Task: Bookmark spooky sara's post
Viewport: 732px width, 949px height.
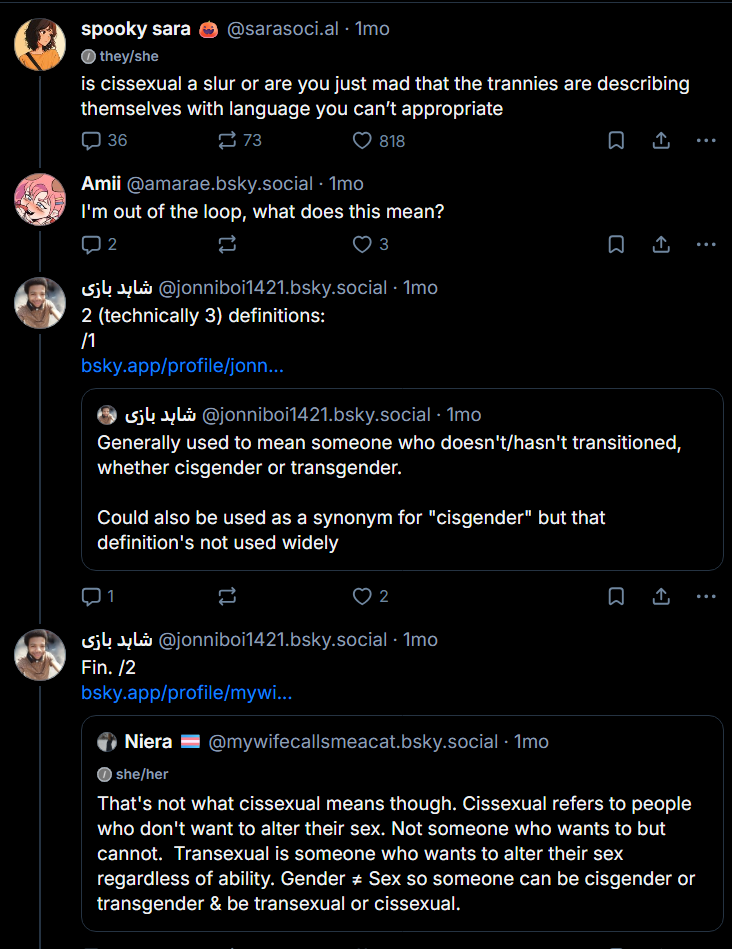Action: tap(616, 141)
